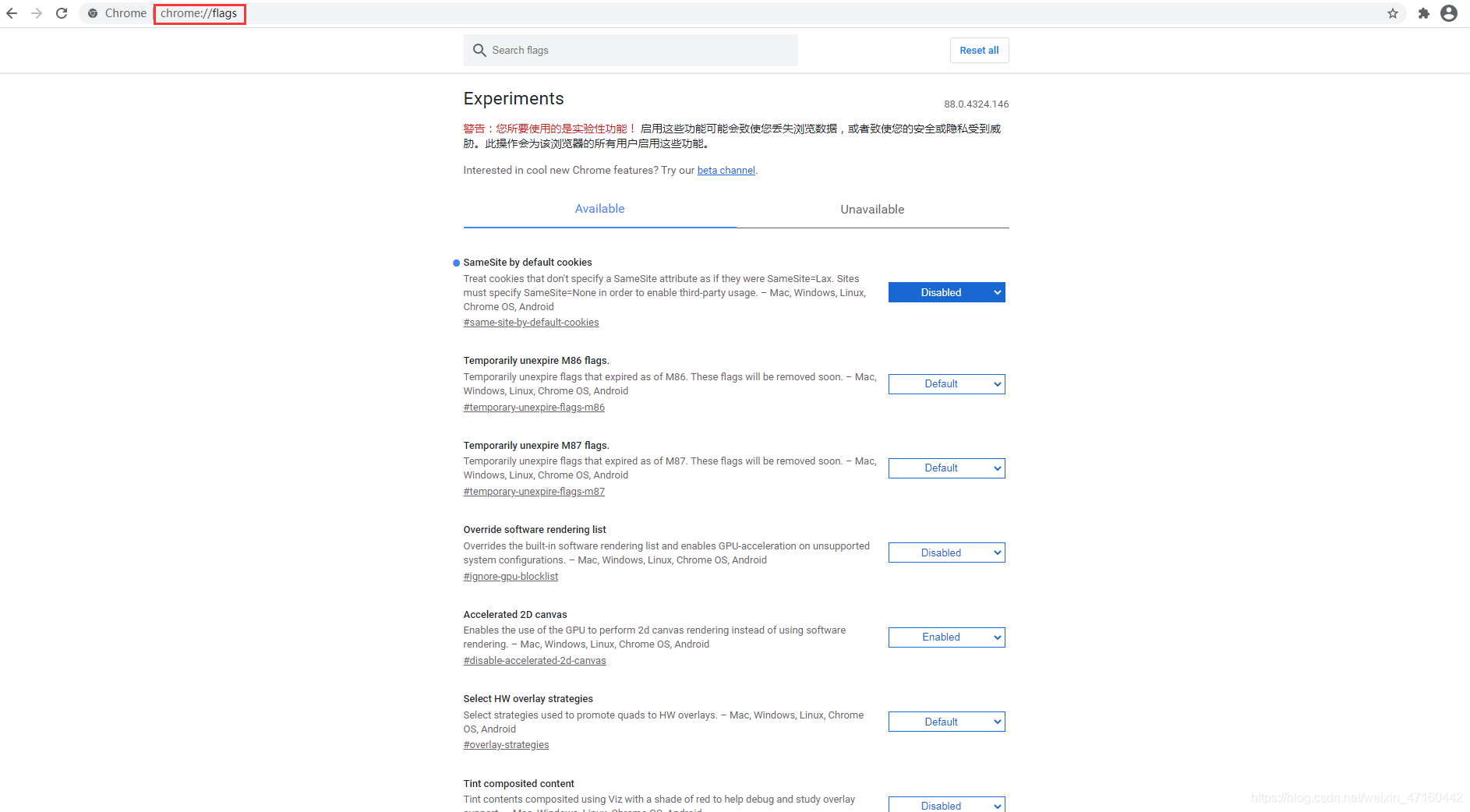Viewport: 1470px width, 812px height.
Task: Open the Temporarily unexpire M86 flags dropdown
Action: click(x=946, y=383)
